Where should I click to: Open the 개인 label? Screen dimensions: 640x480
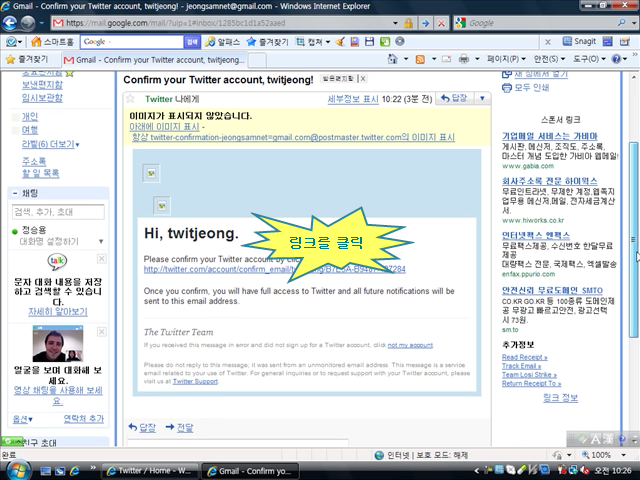30,117
